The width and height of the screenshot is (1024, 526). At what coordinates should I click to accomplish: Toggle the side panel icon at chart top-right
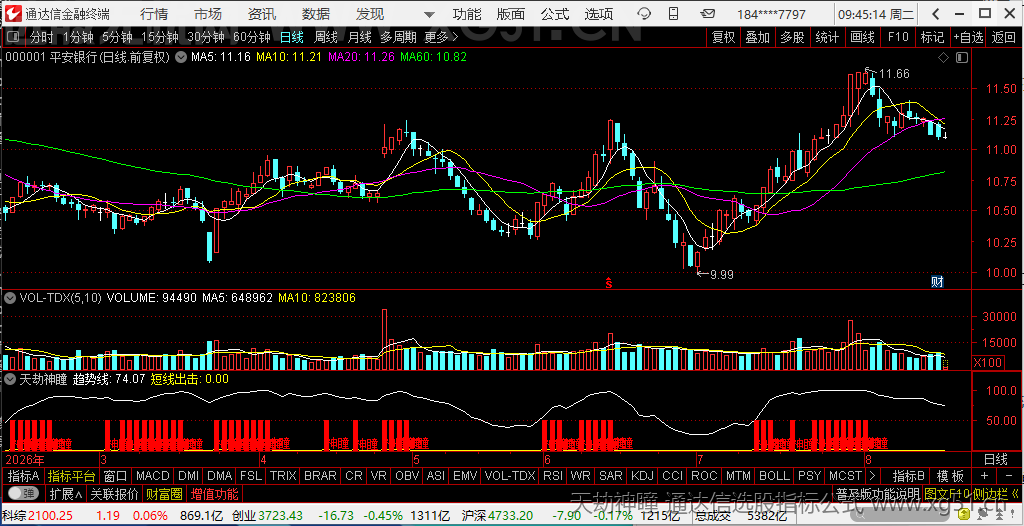(x=961, y=58)
